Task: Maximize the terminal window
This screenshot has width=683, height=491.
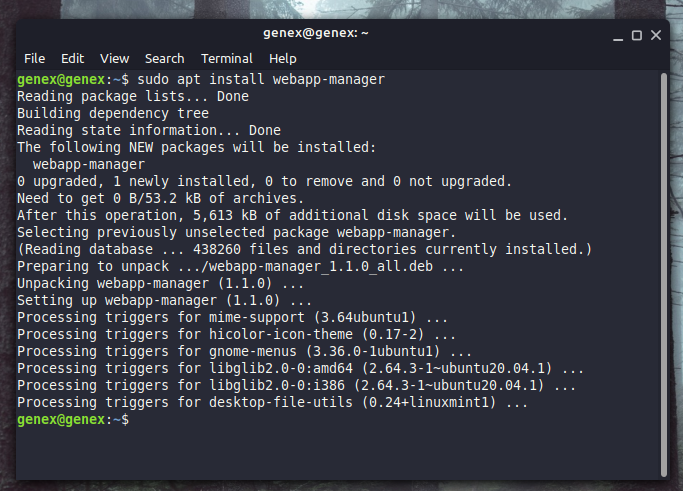Action: tap(637, 35)
